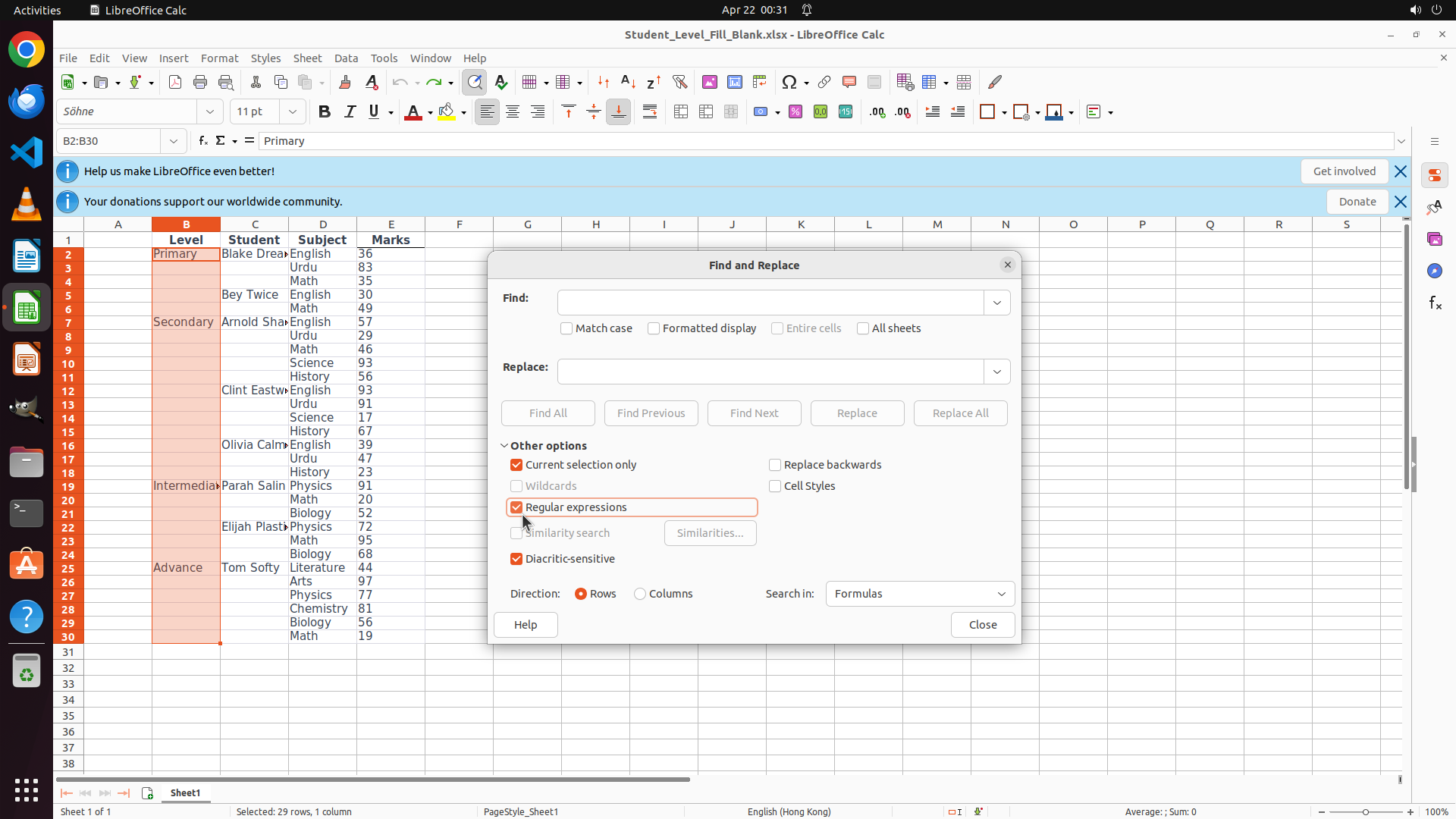Screen dimensions: 1456x819
Task: Click the Wrap Text icon
Action: pyautogui.click(x=650, y=111)
